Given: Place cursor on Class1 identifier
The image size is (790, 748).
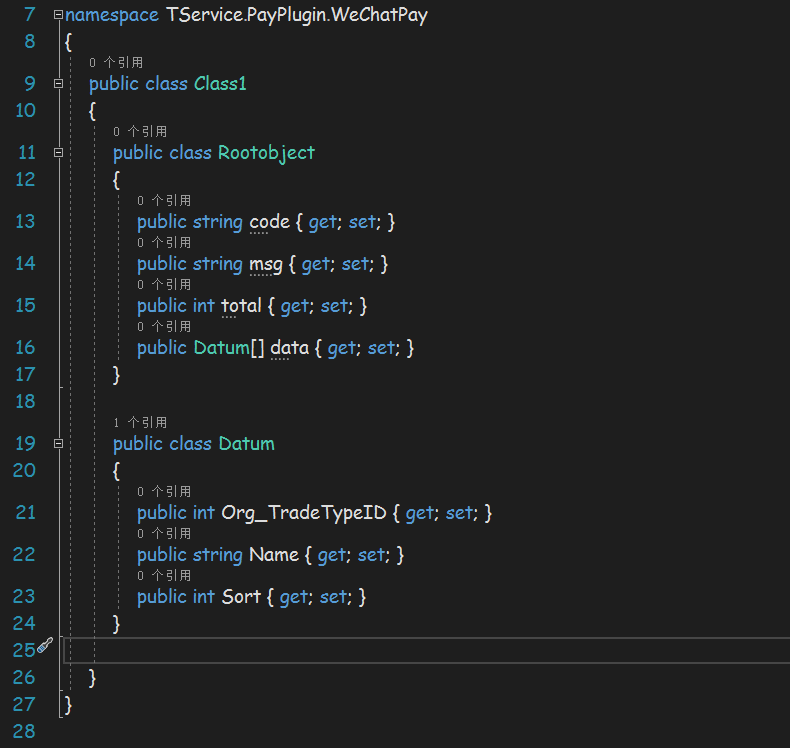Looking at the screenshot, I should point(220,84).
